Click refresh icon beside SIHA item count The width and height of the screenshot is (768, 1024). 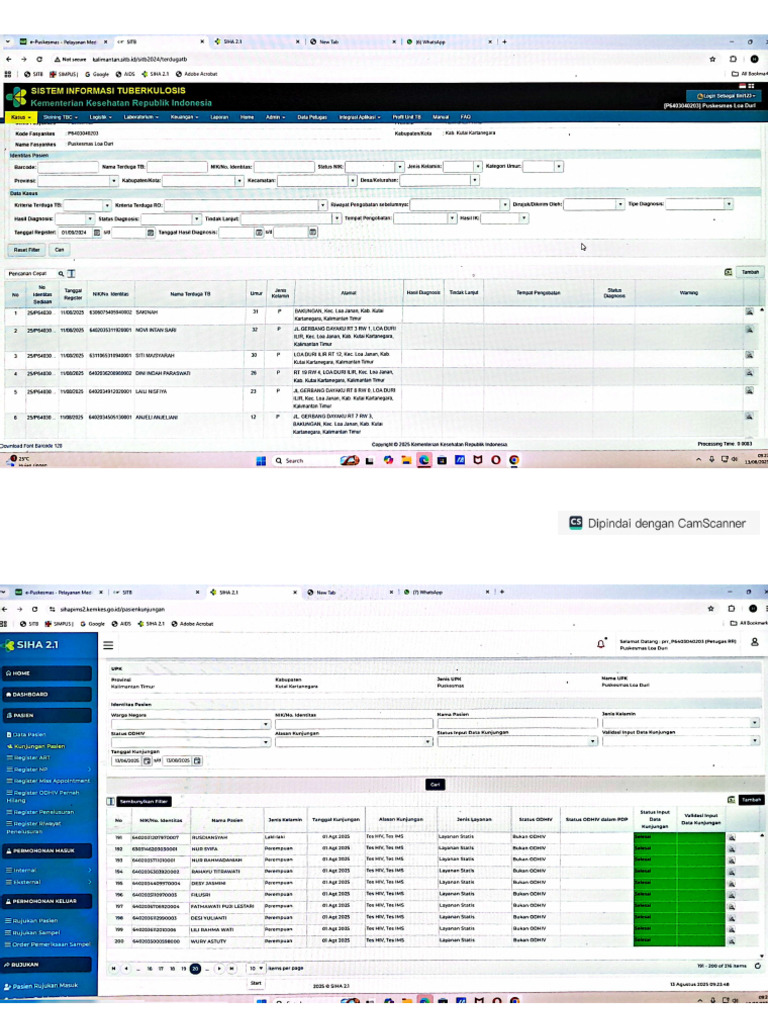click(758, 966)
